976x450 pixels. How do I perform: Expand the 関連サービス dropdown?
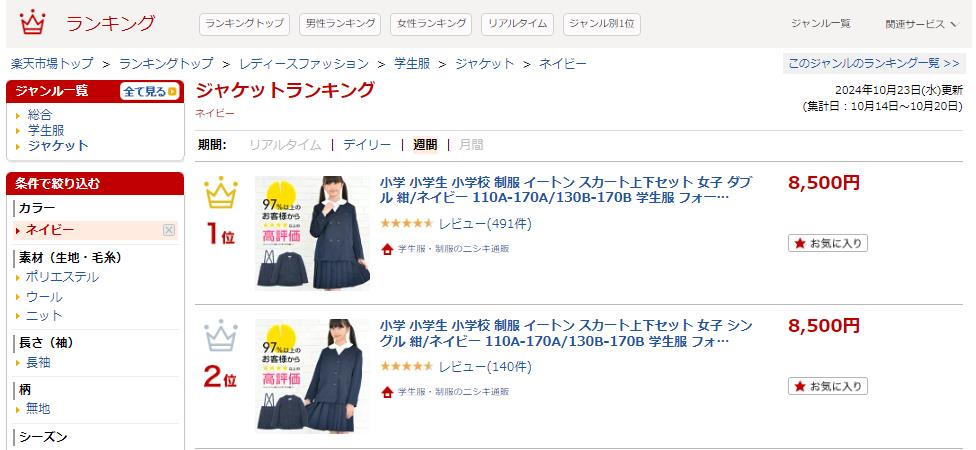point(922,24)
